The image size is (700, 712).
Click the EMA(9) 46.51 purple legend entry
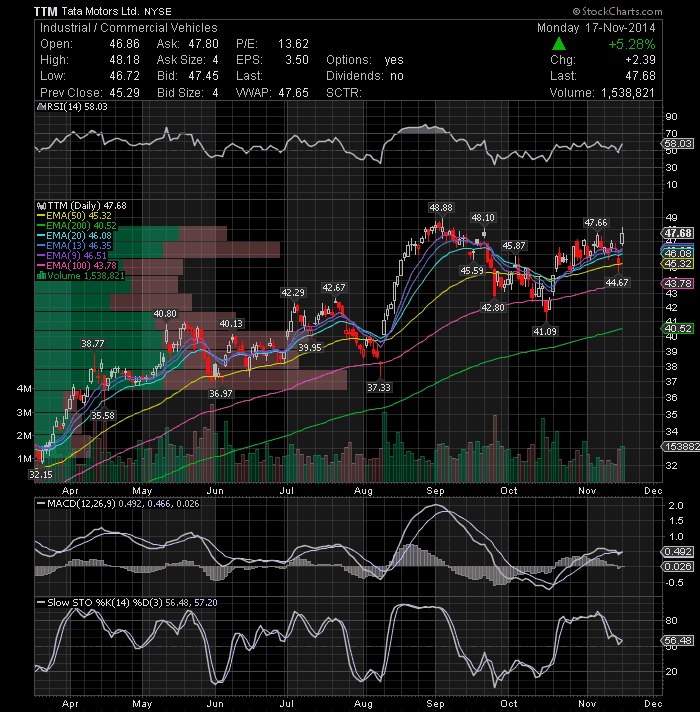click(x=72, y=256)
